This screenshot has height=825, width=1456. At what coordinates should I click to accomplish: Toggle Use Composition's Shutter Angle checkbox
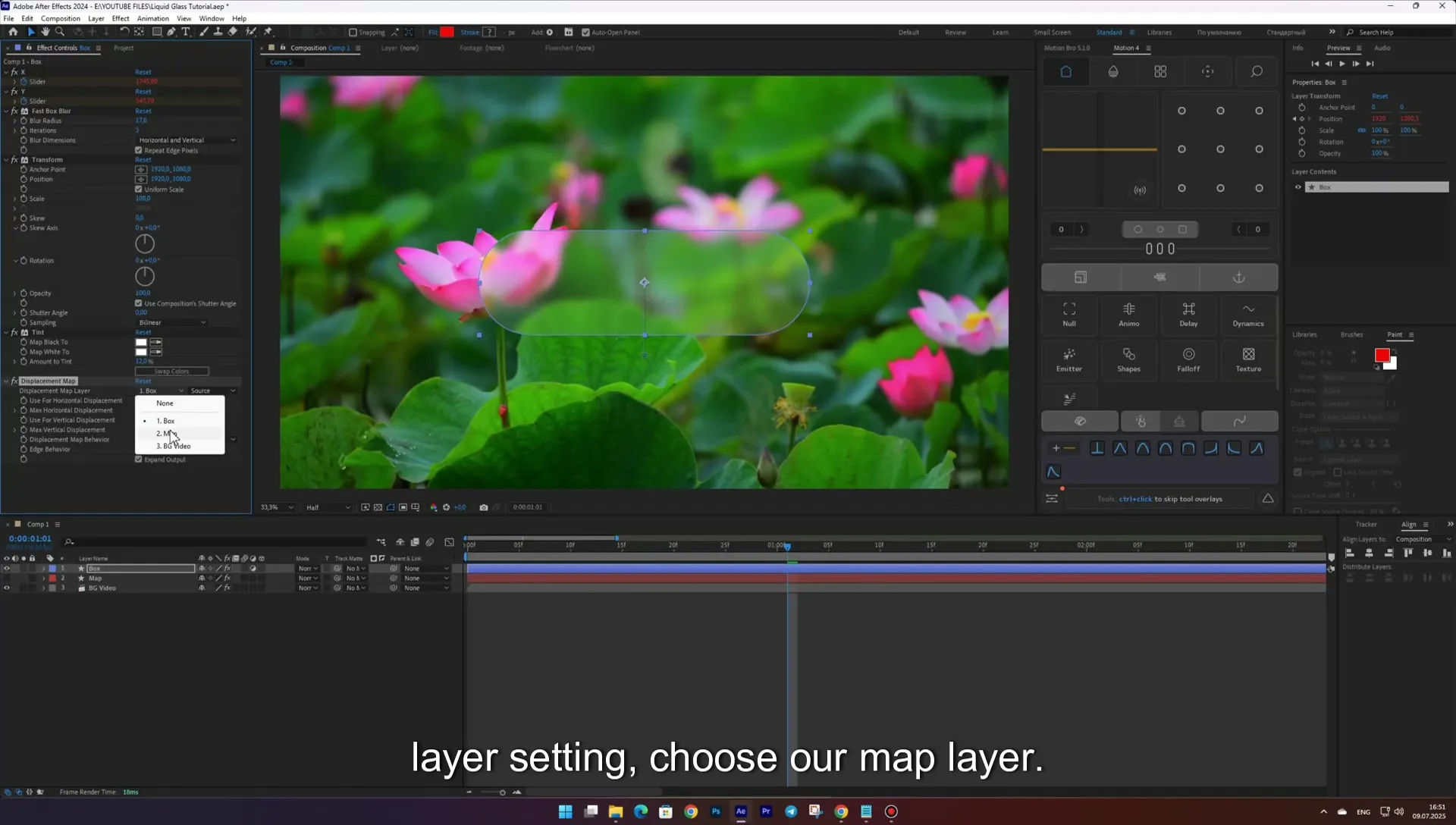pyautogui.click(x=139, y=303)
